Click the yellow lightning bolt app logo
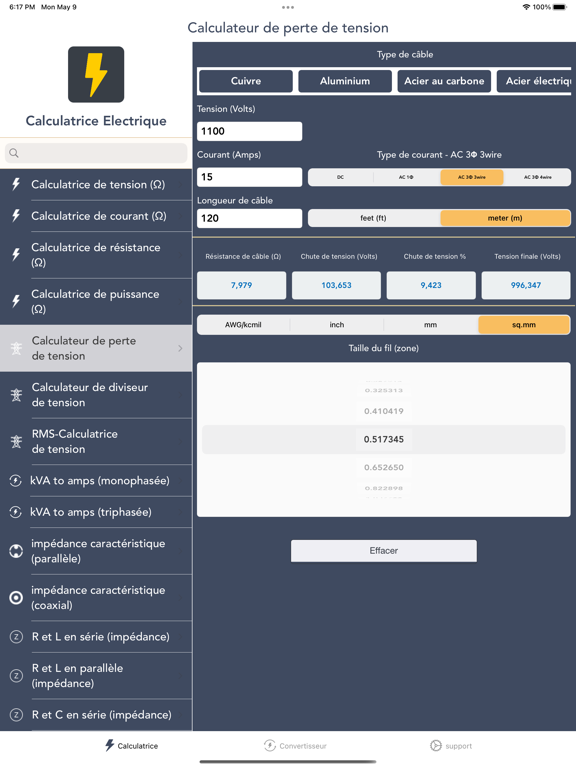576x768 pixels. (x=96, y=74)
